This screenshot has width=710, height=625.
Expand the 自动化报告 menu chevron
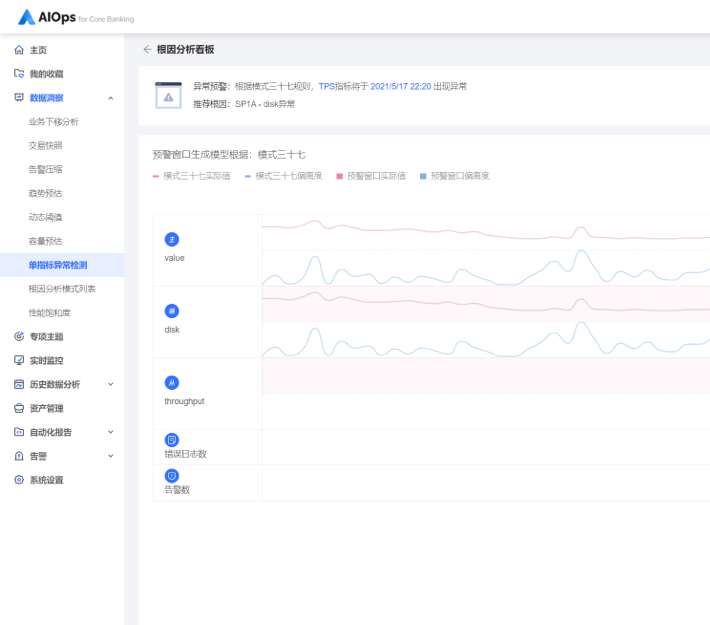click(x=110, y=432)
